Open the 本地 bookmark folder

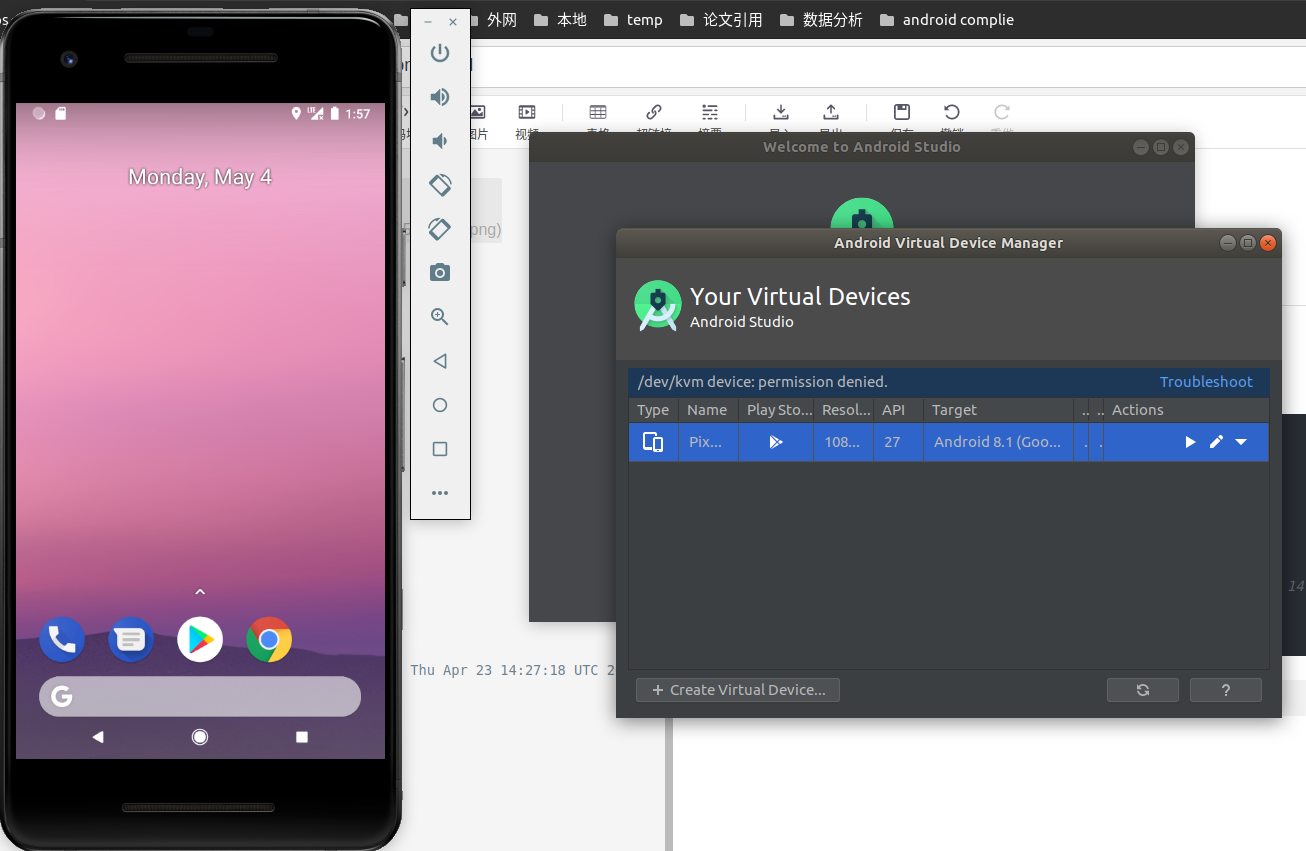(x=561, y=20)
